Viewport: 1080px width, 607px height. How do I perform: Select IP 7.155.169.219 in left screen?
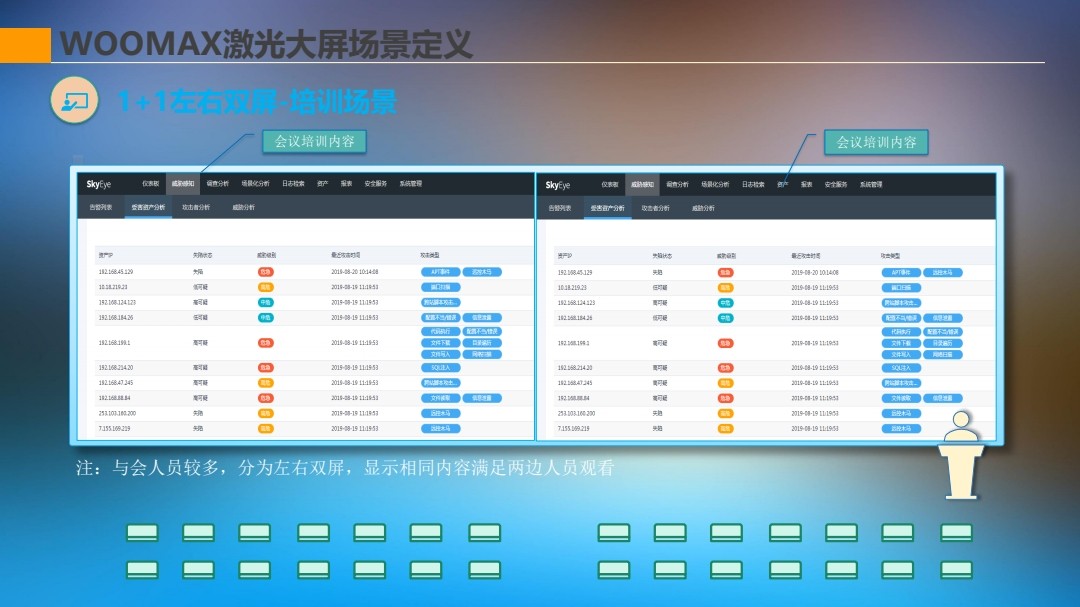click(x=114, y=429)
